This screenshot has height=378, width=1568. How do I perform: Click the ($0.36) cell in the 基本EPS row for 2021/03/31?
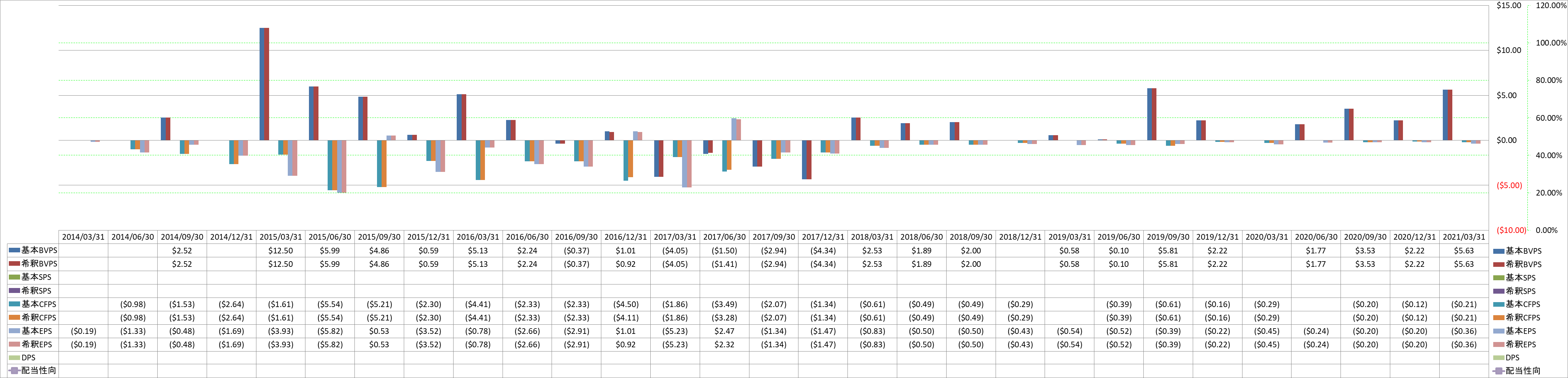pyautogui.click(x=1464, y=331)
